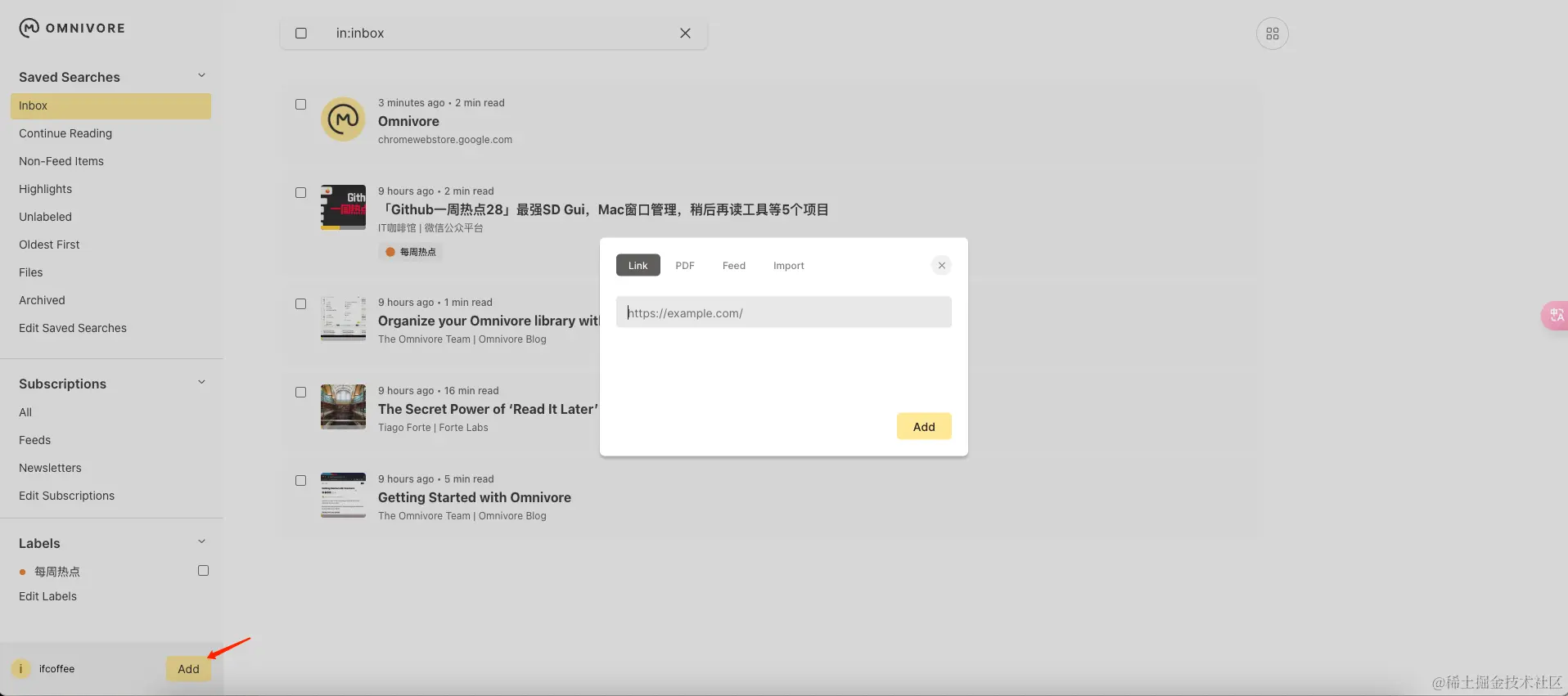The height and width of the screenshot is (696, 1568).
Task: Select the Github weekly article checkbox
Action: (300, 193)
